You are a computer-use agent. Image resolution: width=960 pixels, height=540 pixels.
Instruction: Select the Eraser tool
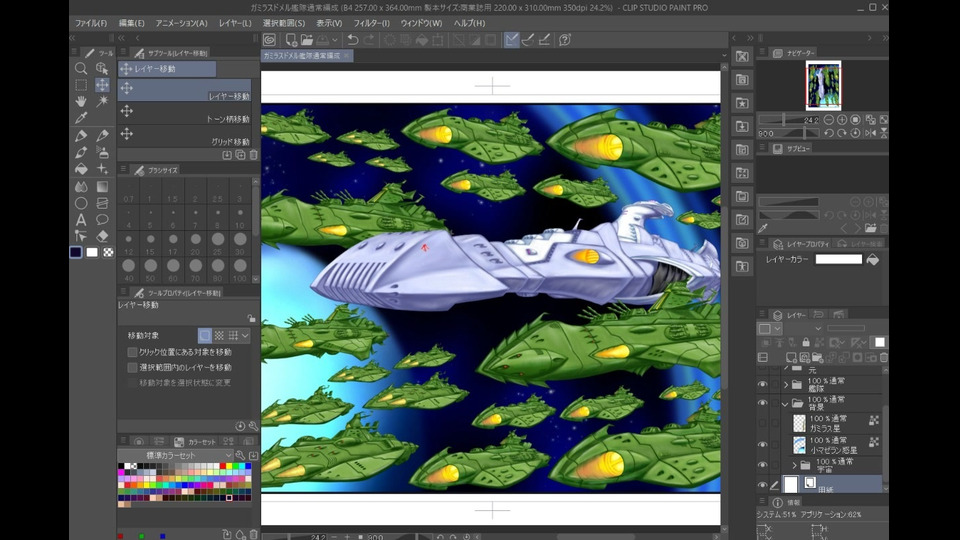(x=102, y=236)
